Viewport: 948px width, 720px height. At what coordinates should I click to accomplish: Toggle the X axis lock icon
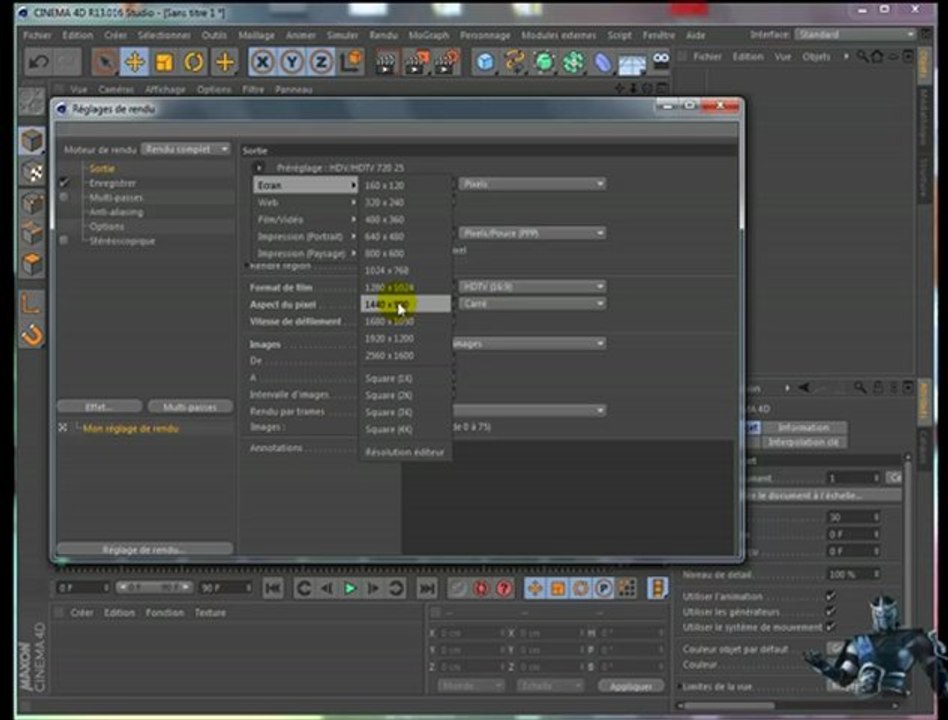point(262,62)
